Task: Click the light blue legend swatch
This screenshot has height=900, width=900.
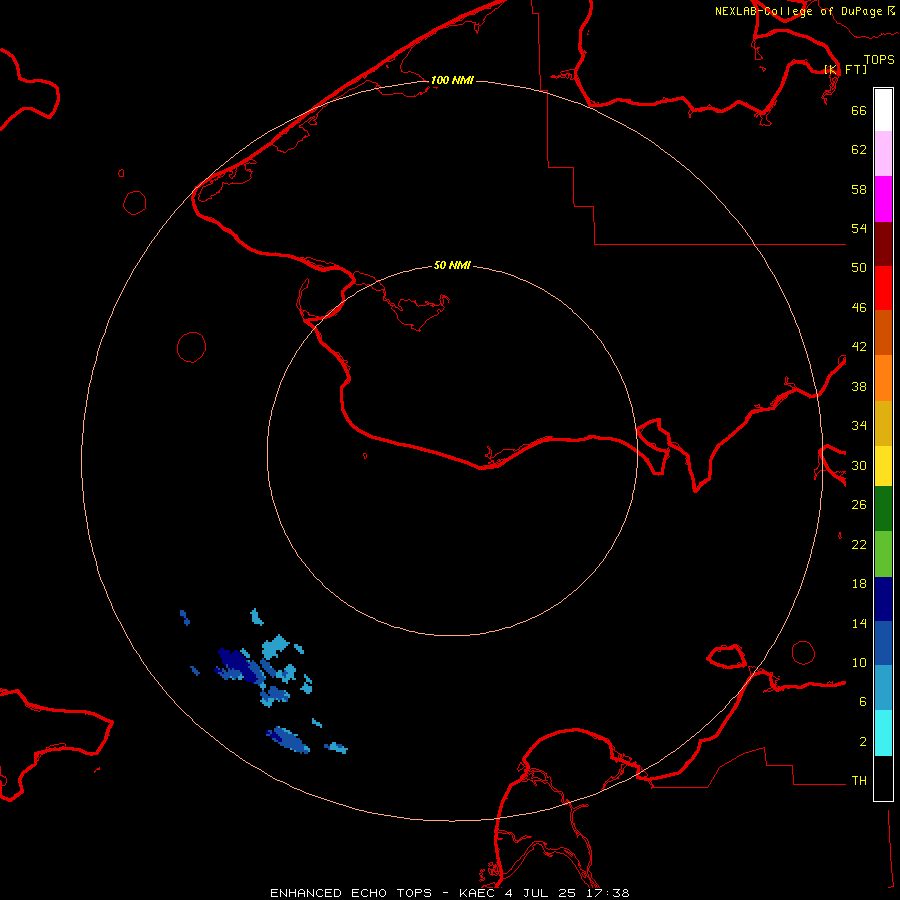Action: [883, 687]
